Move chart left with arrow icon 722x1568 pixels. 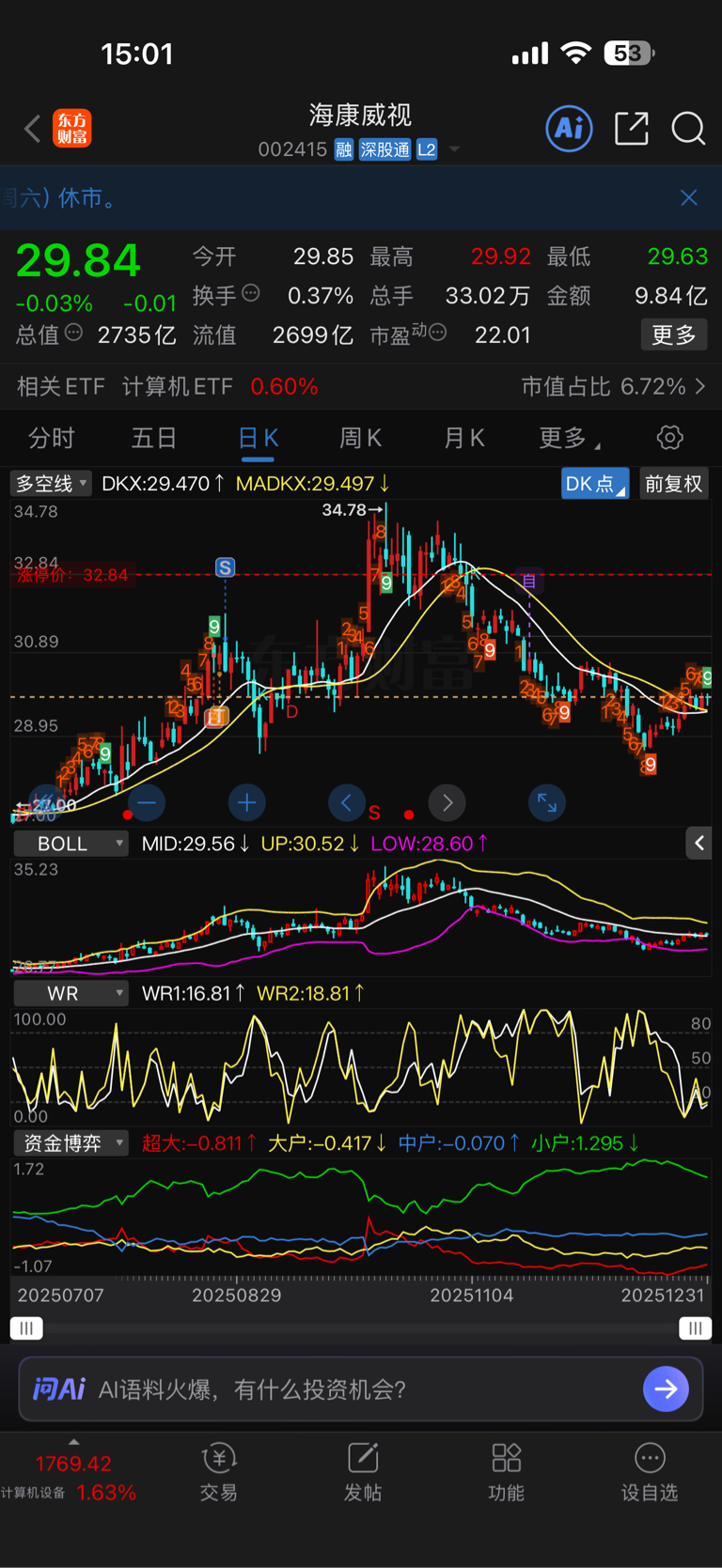tap(346, 802)
